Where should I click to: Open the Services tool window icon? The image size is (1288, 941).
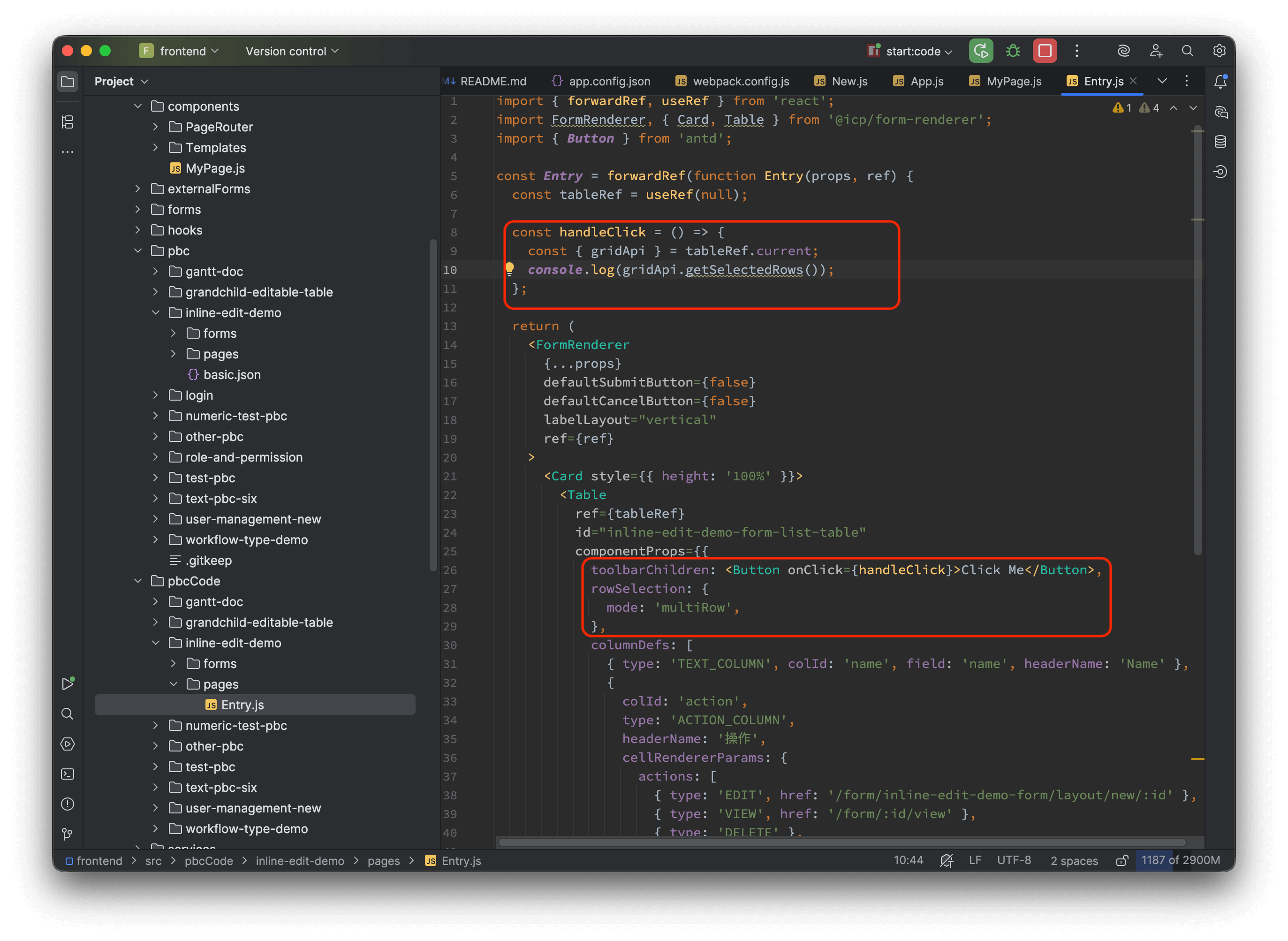(x=67, y=744)
